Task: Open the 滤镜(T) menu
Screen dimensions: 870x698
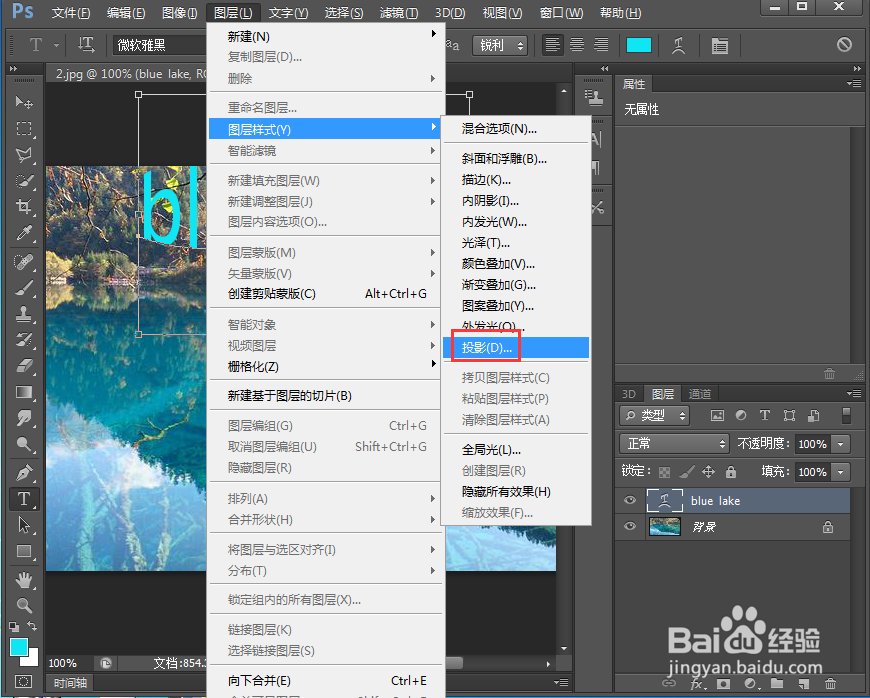Action: [399, 12]
